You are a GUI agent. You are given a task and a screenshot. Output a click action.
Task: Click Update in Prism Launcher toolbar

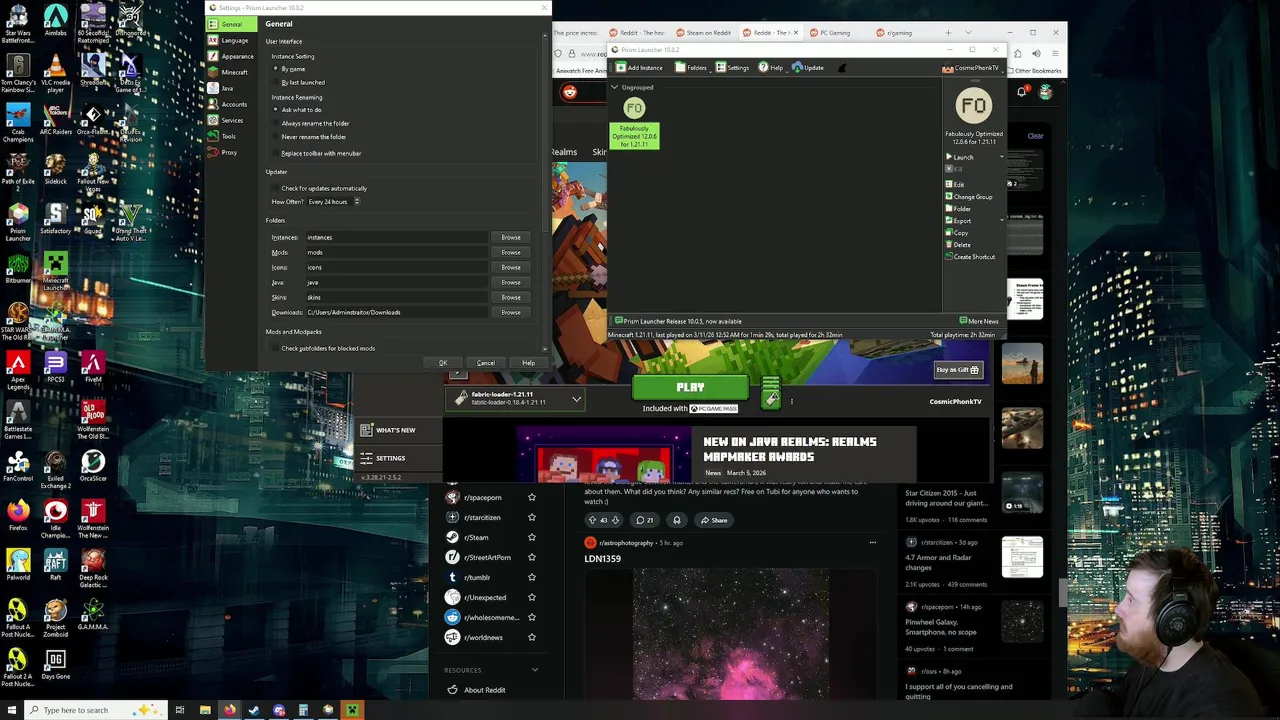pos(808,67)
